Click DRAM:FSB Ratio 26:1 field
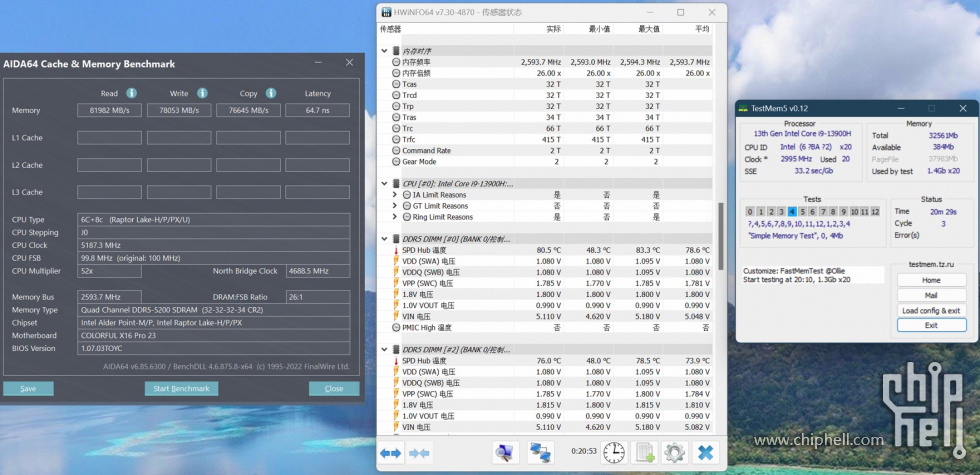Screen dimensions: 980x475 pos(318,297)
